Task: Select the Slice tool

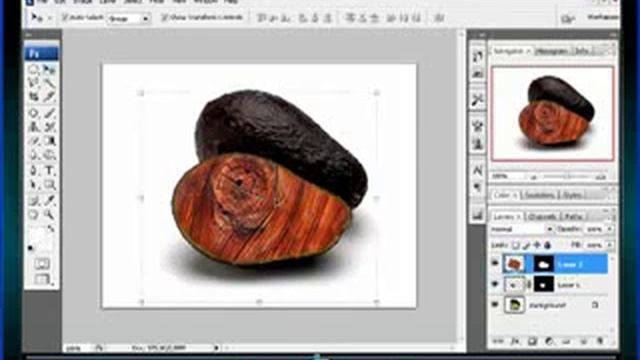Action: (50, 97)
